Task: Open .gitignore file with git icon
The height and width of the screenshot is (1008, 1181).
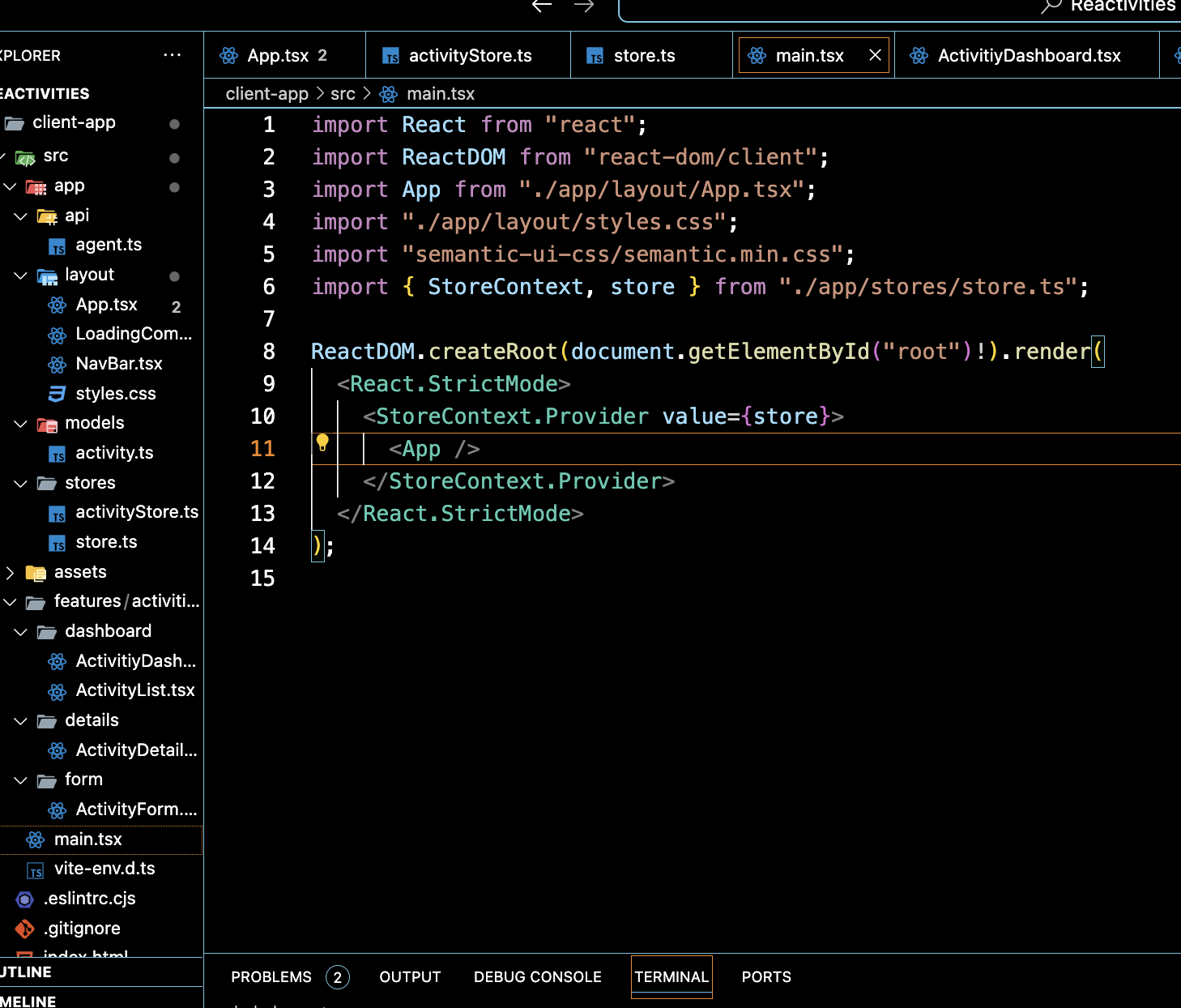Action: (81, 929)
